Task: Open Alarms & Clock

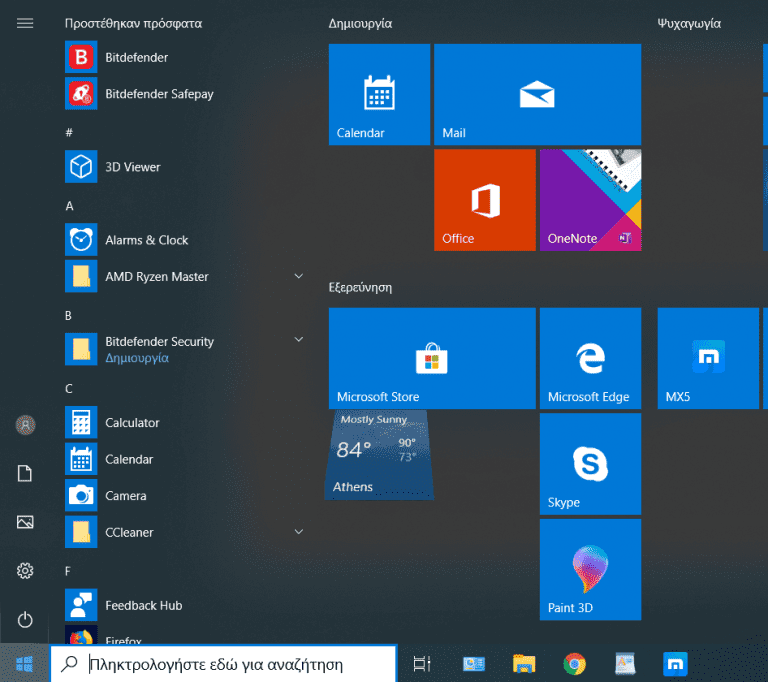Action: pyautogui.click(x=184, y=240)
